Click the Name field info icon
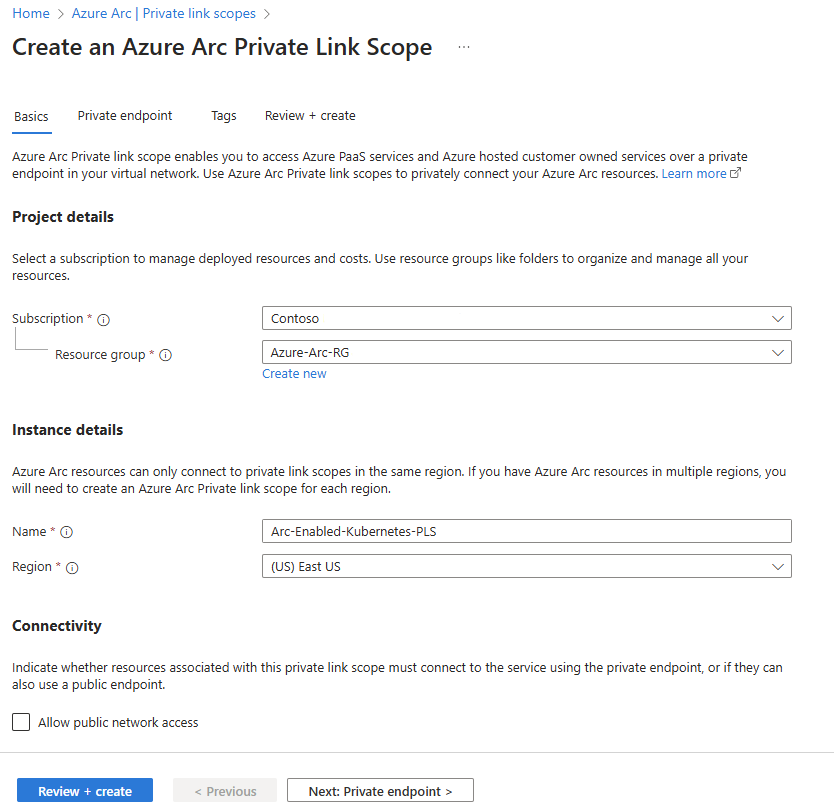834x810 pixels. coord(67,533)
